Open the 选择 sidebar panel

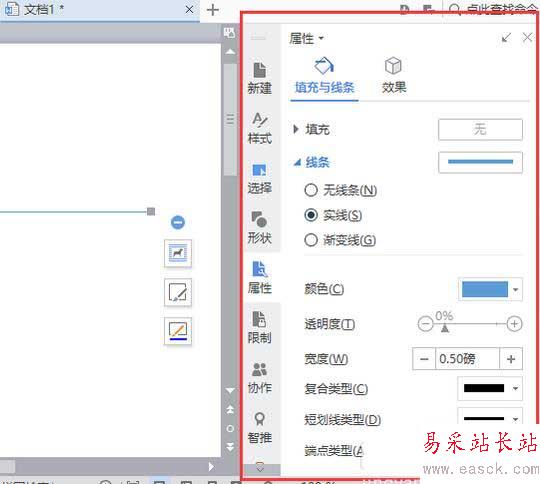260,179
